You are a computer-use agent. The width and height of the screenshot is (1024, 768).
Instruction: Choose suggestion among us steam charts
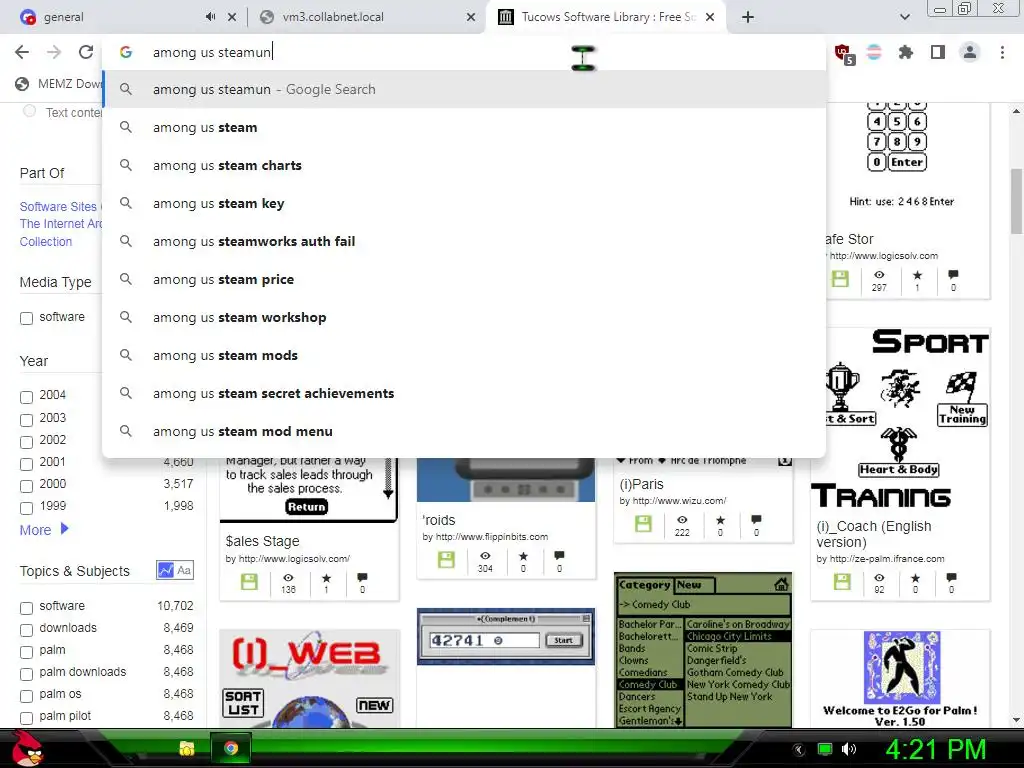(464, 165)
